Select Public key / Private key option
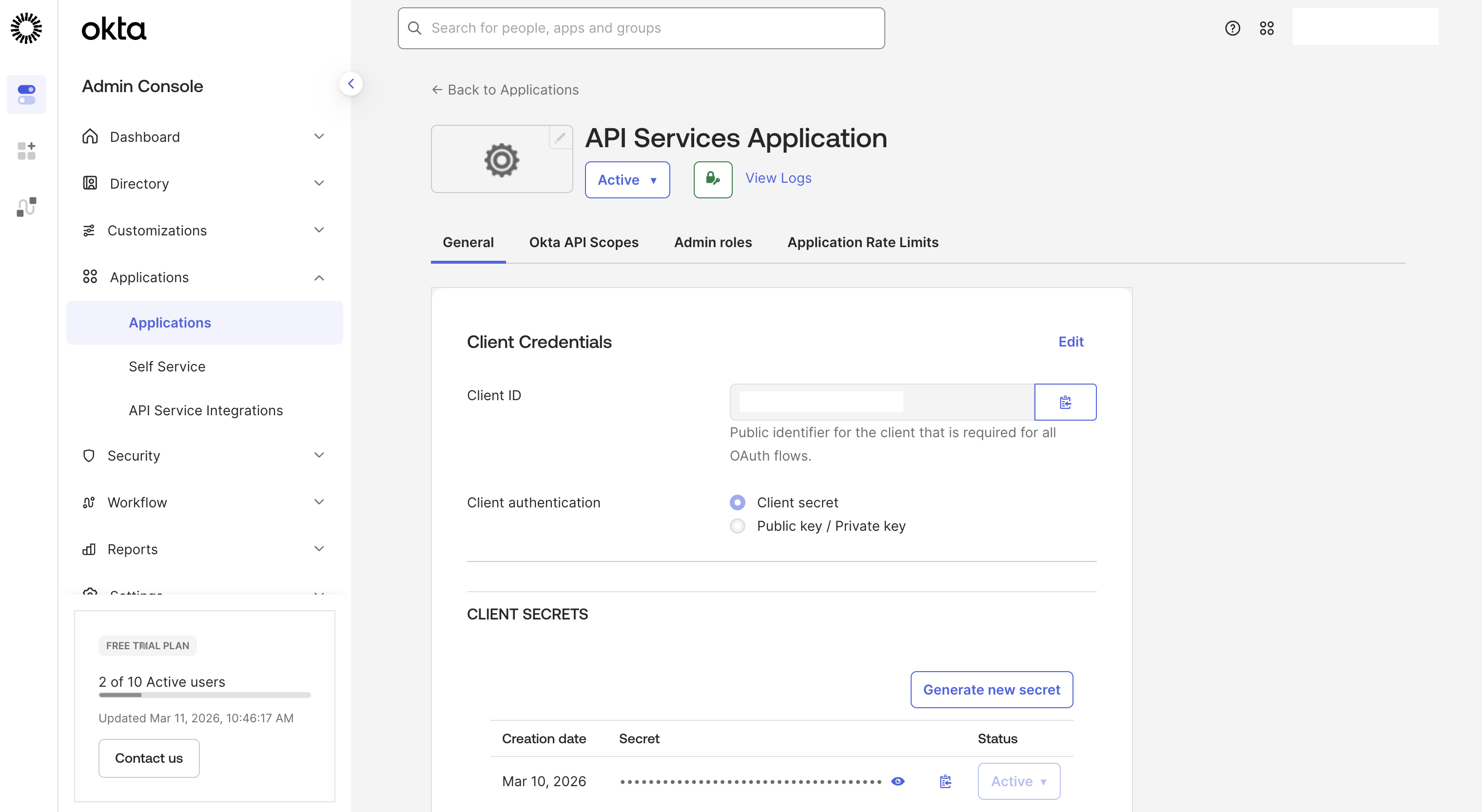The width and height of the screenshot is (1482, 812). click(x=737, y=526)
